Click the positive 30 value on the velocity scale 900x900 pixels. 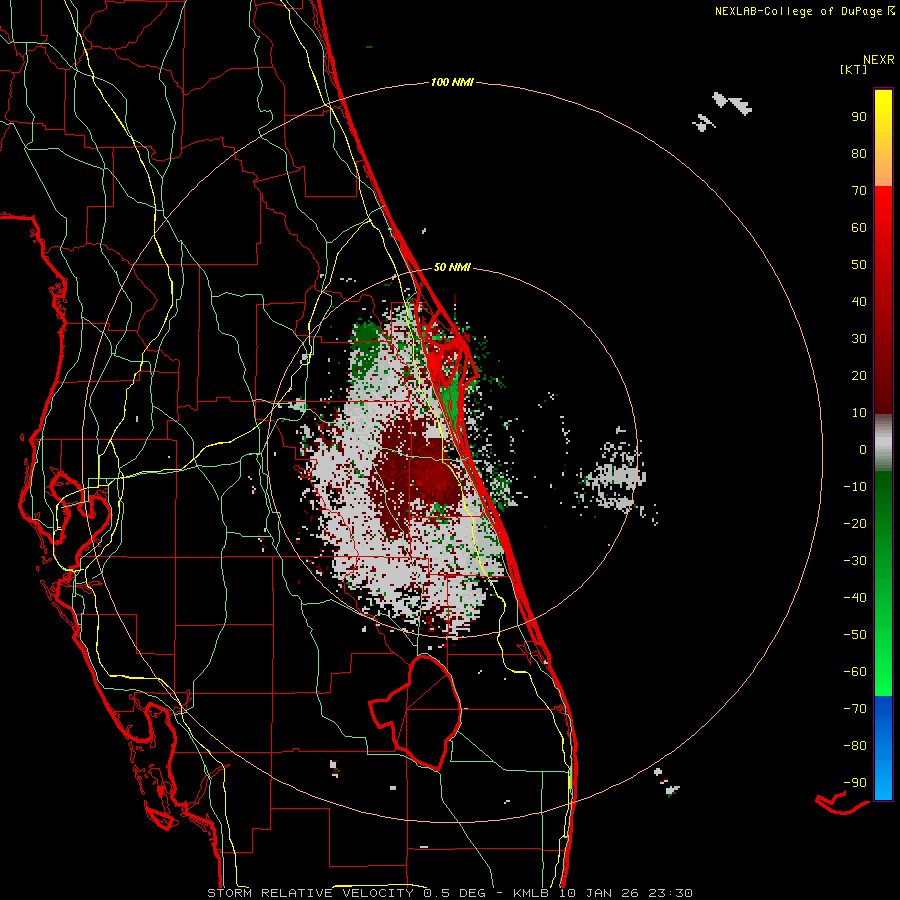pos(859,339)
